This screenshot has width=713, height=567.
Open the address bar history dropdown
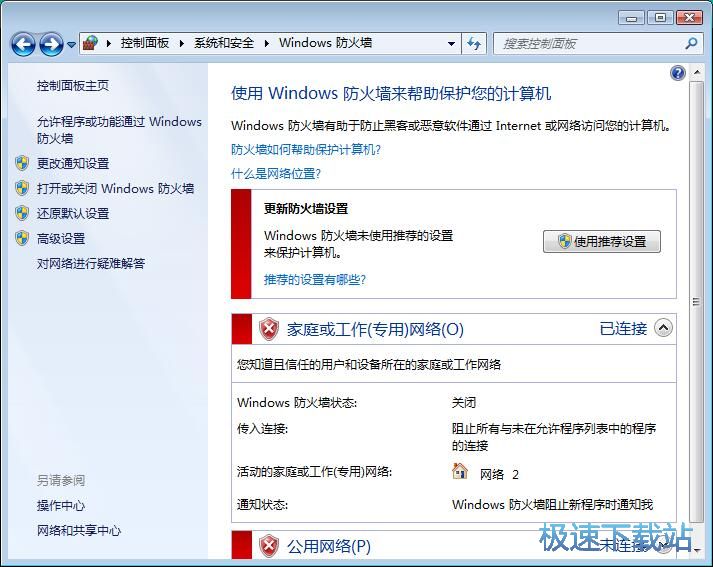pos(451,44)
